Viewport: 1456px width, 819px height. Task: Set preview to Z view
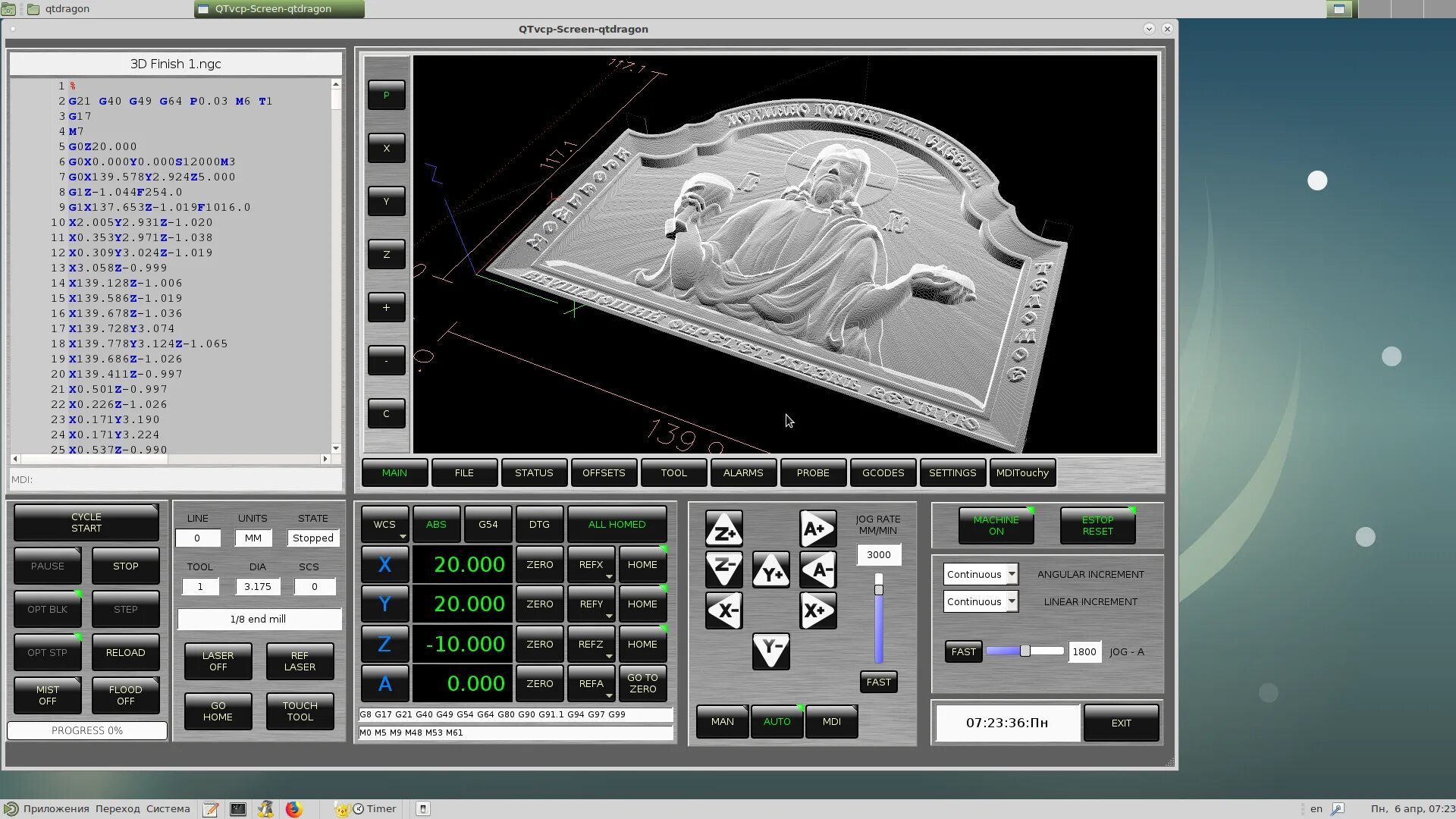(386, 255)
